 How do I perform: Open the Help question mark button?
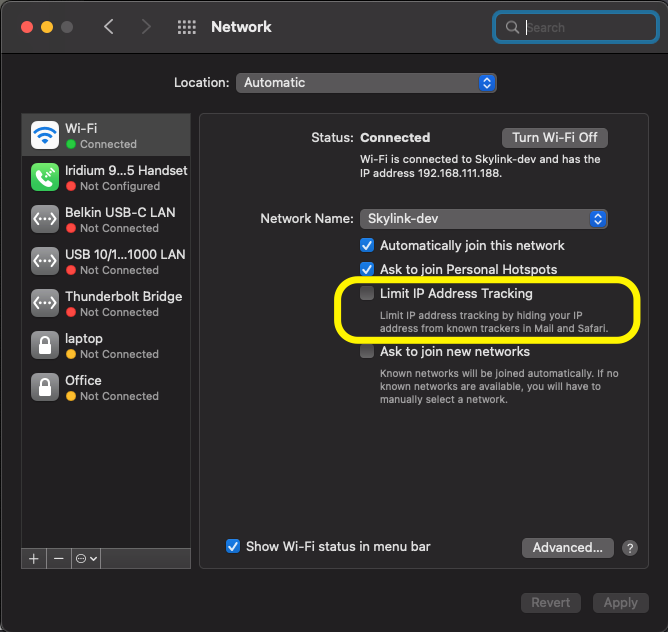click(x=630, y=548)
